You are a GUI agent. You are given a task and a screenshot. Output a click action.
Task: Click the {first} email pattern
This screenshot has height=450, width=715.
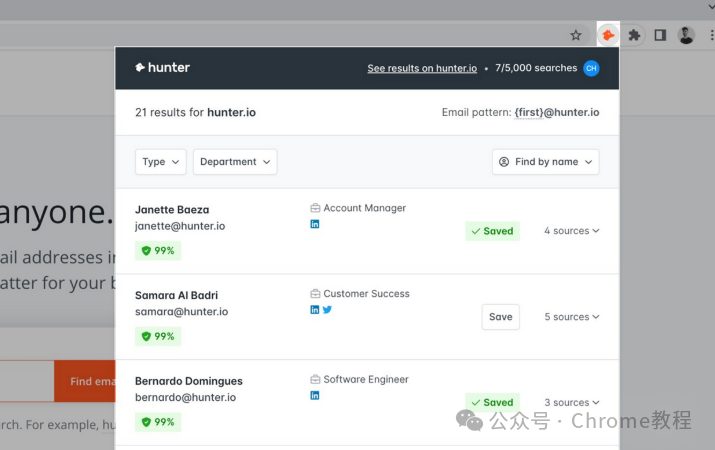(x=528, y=112)
